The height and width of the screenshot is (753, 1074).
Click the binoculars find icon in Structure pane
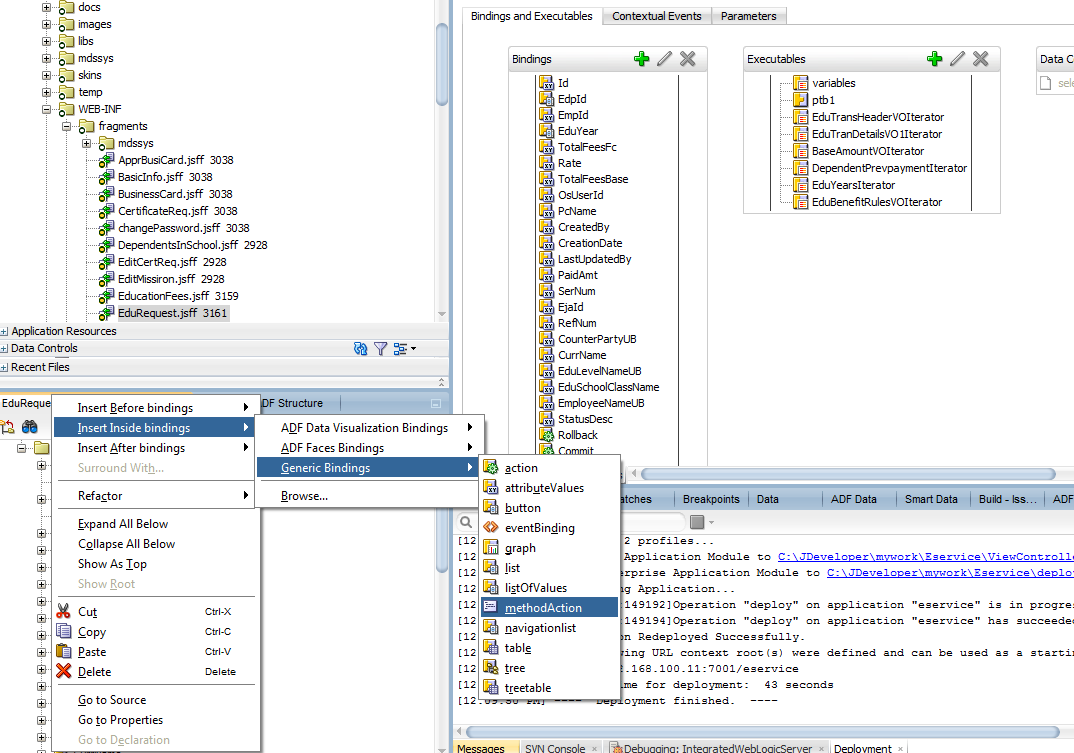[30, 427]
